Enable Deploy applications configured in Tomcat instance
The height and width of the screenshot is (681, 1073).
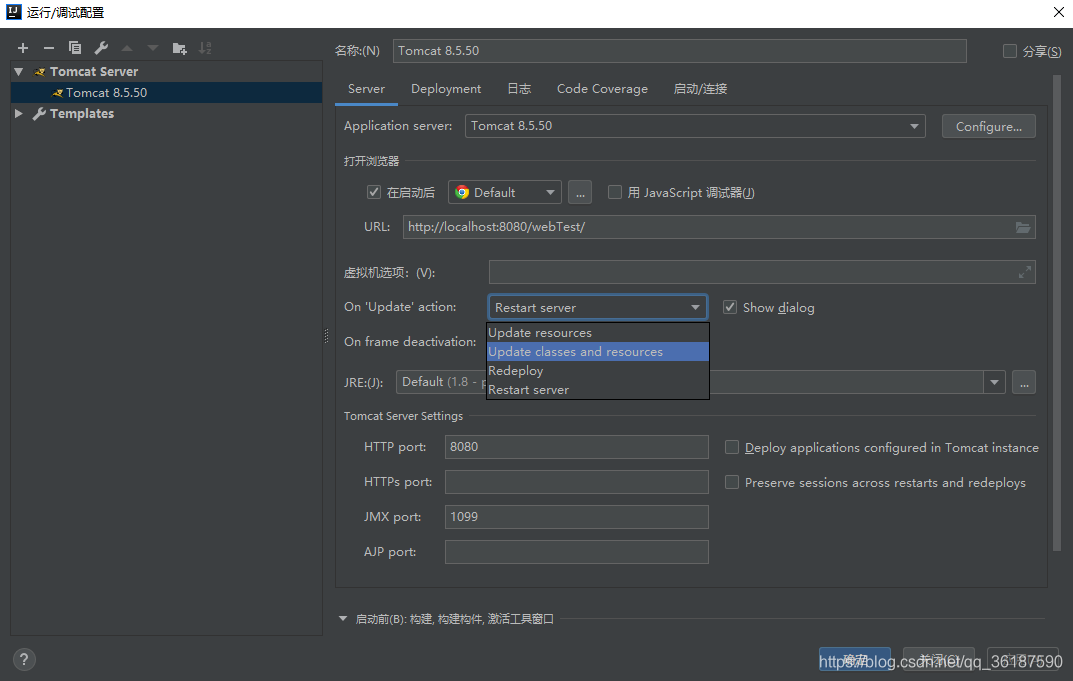pyautogui.click(x=732, y=448)
